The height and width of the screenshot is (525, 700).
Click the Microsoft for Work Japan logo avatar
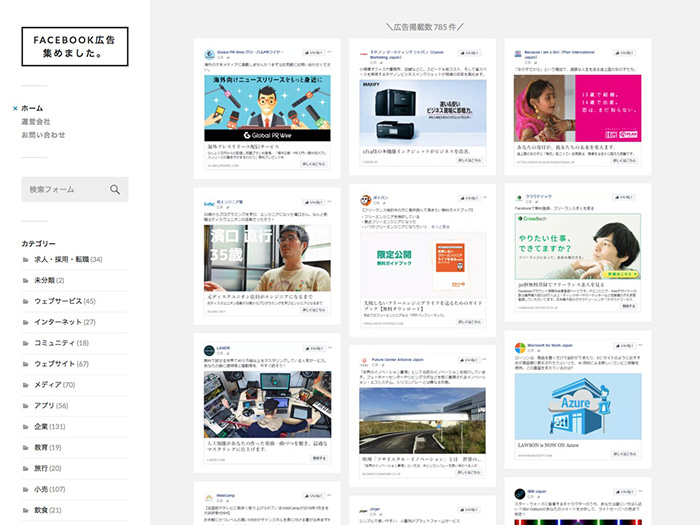(x=520, y=348)
